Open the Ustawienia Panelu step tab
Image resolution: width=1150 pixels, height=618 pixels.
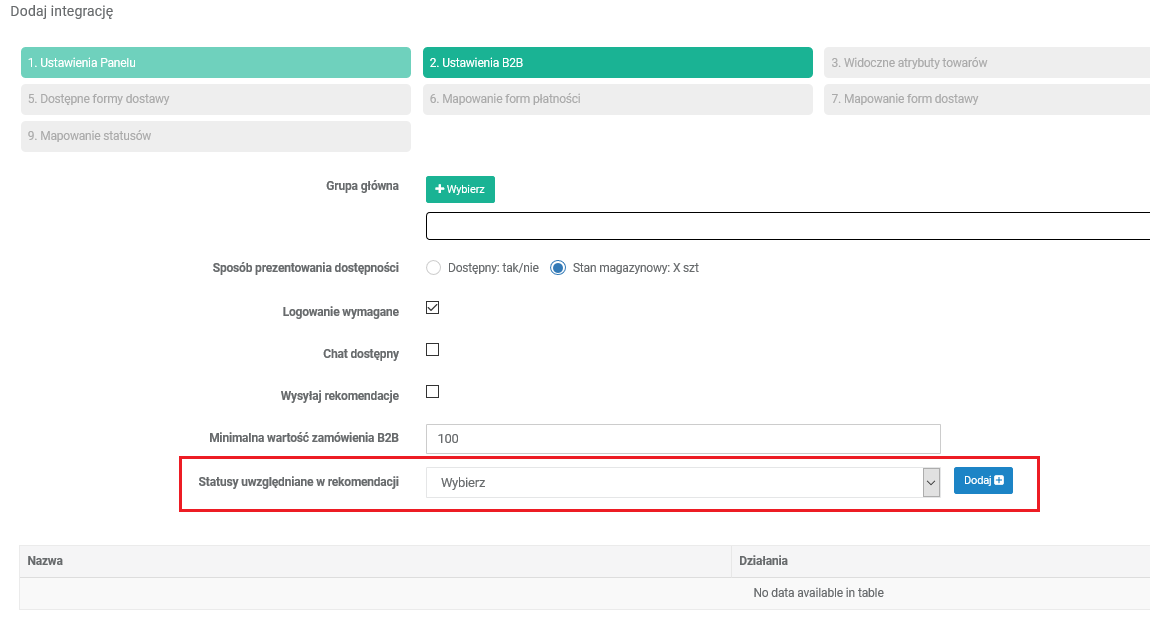(x=215, y=62)
